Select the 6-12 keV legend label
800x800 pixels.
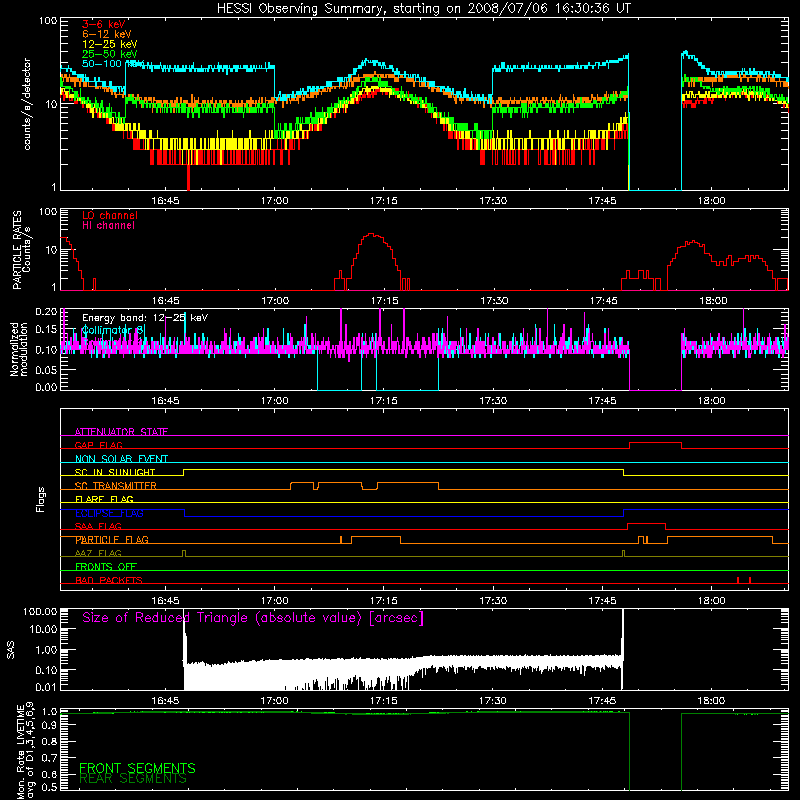point(106,34)
